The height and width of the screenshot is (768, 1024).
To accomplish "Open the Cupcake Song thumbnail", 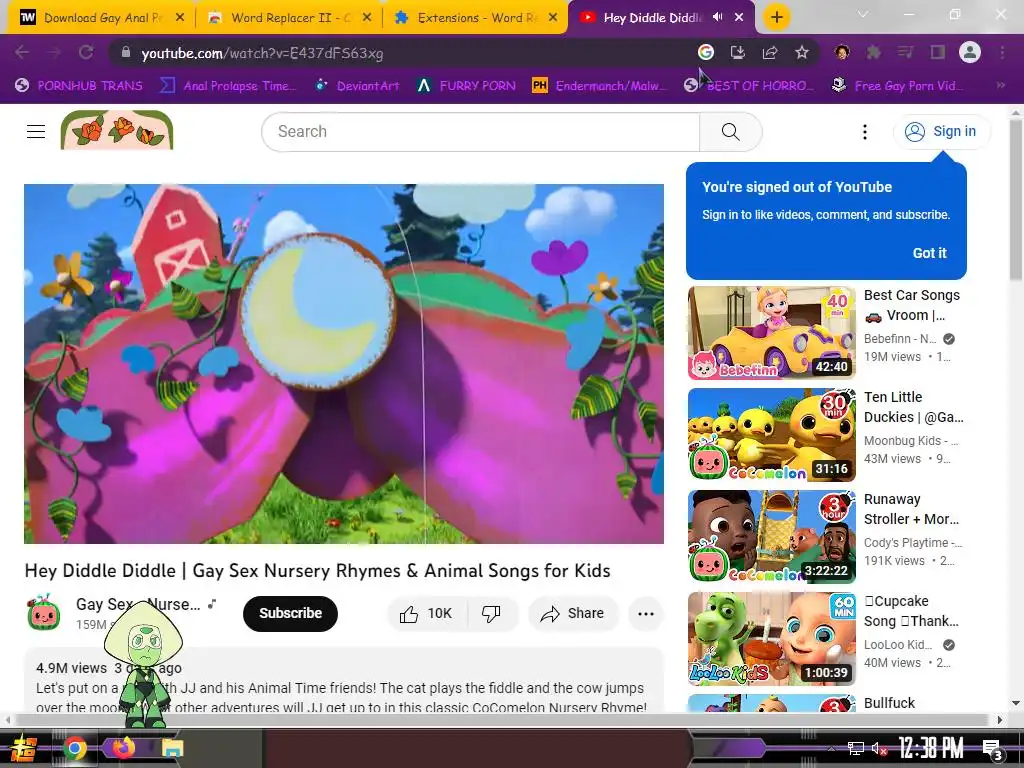I will coord(771,639).
